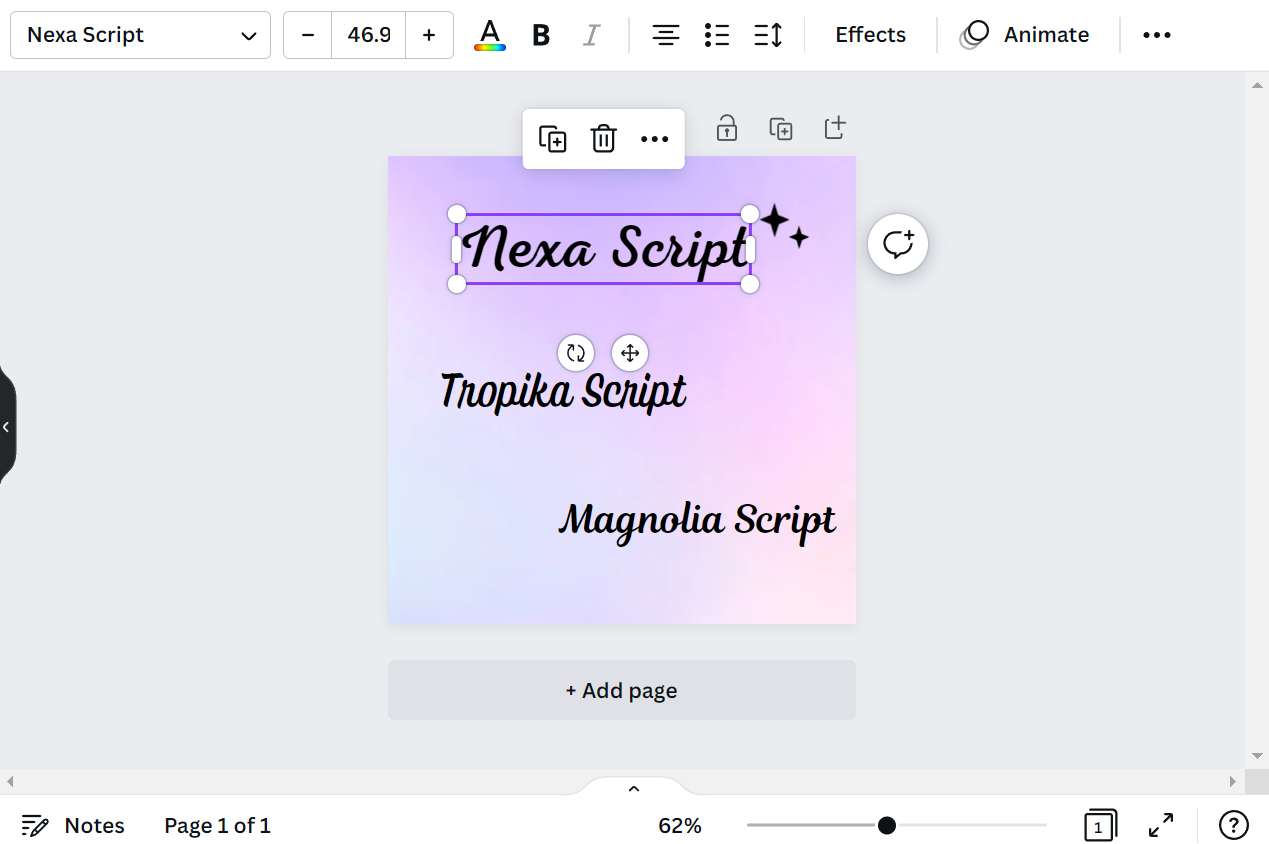Apply bold formatting to the text
1269x844 pixels.
(540, 34)
